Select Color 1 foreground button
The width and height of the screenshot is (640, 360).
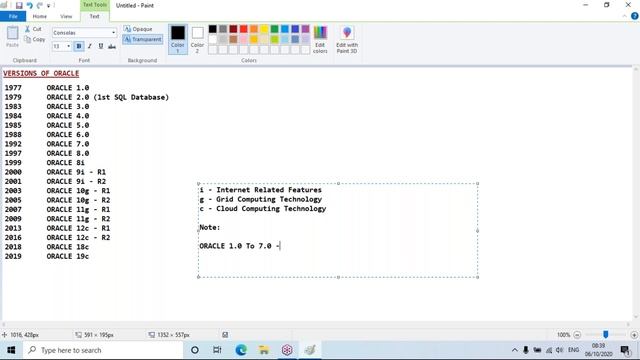178,39
